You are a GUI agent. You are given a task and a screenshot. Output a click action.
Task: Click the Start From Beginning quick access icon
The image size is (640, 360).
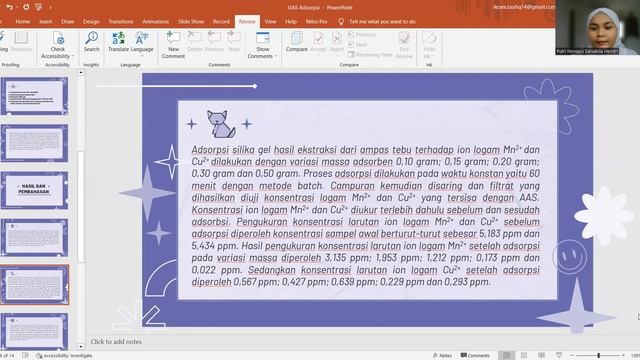pyautogui.click(x=39, y=7)
